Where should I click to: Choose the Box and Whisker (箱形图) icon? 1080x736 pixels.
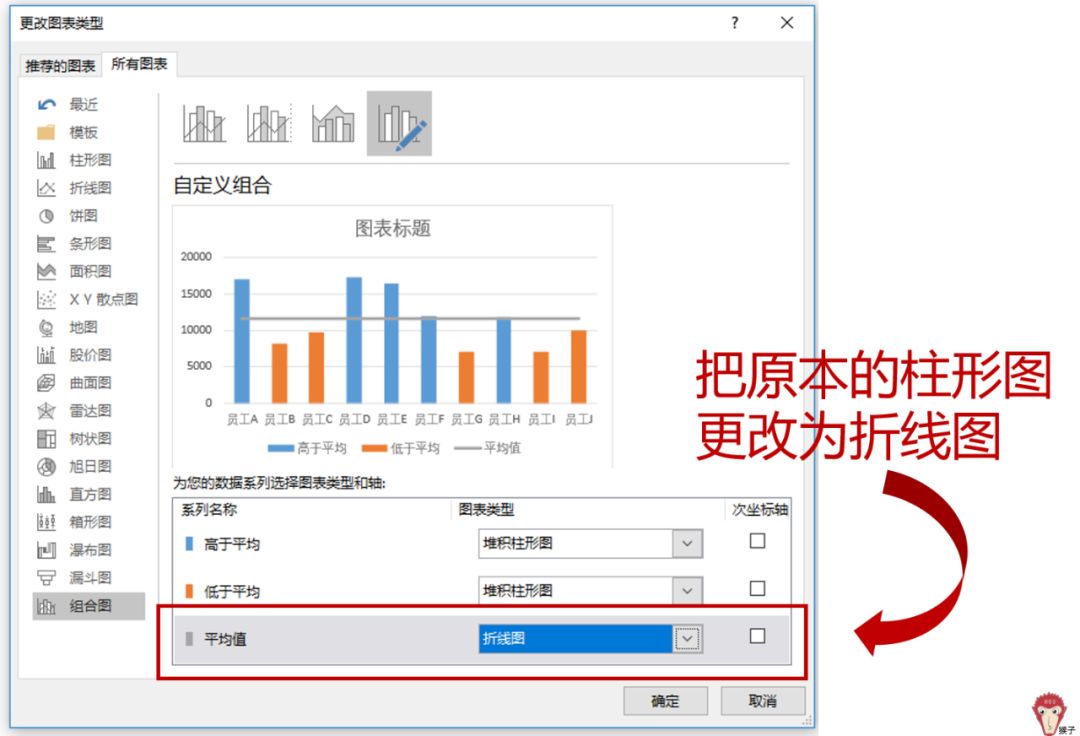[x=46, y=522]
